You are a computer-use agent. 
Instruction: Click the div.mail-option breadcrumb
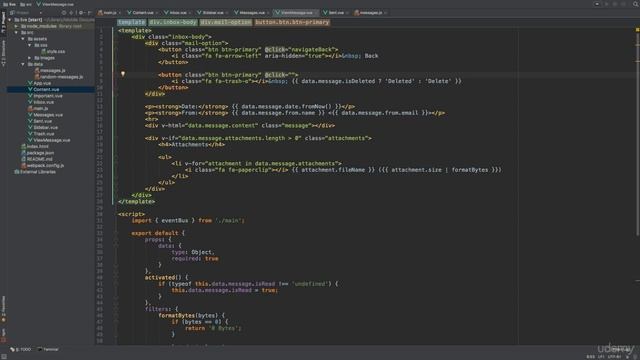pos(226,22)
